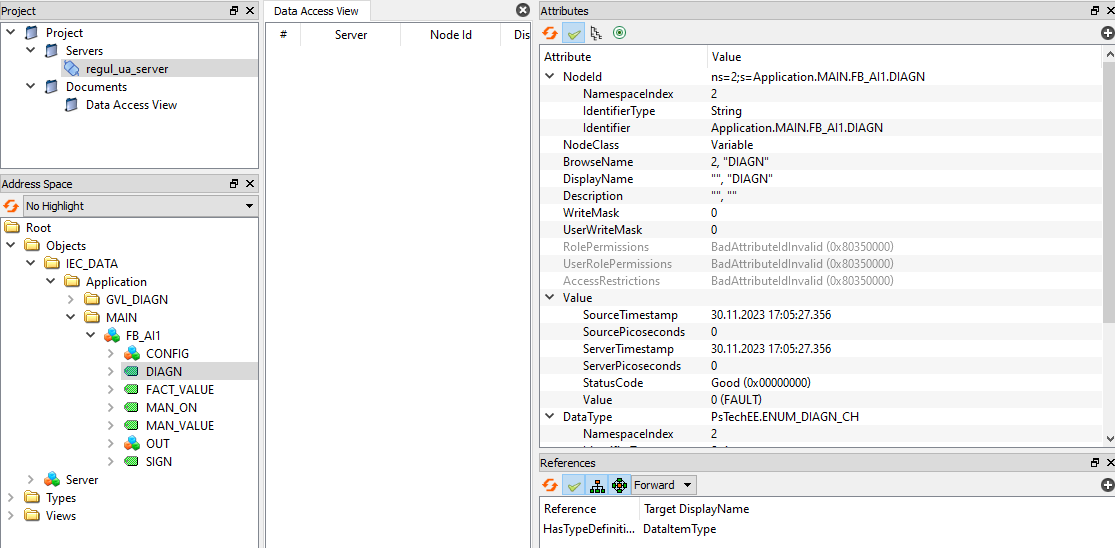The image size is (1115, 548).
Task: Toggle the green checkmark in Attributes toolbar
Action: [x=574, y=33]
